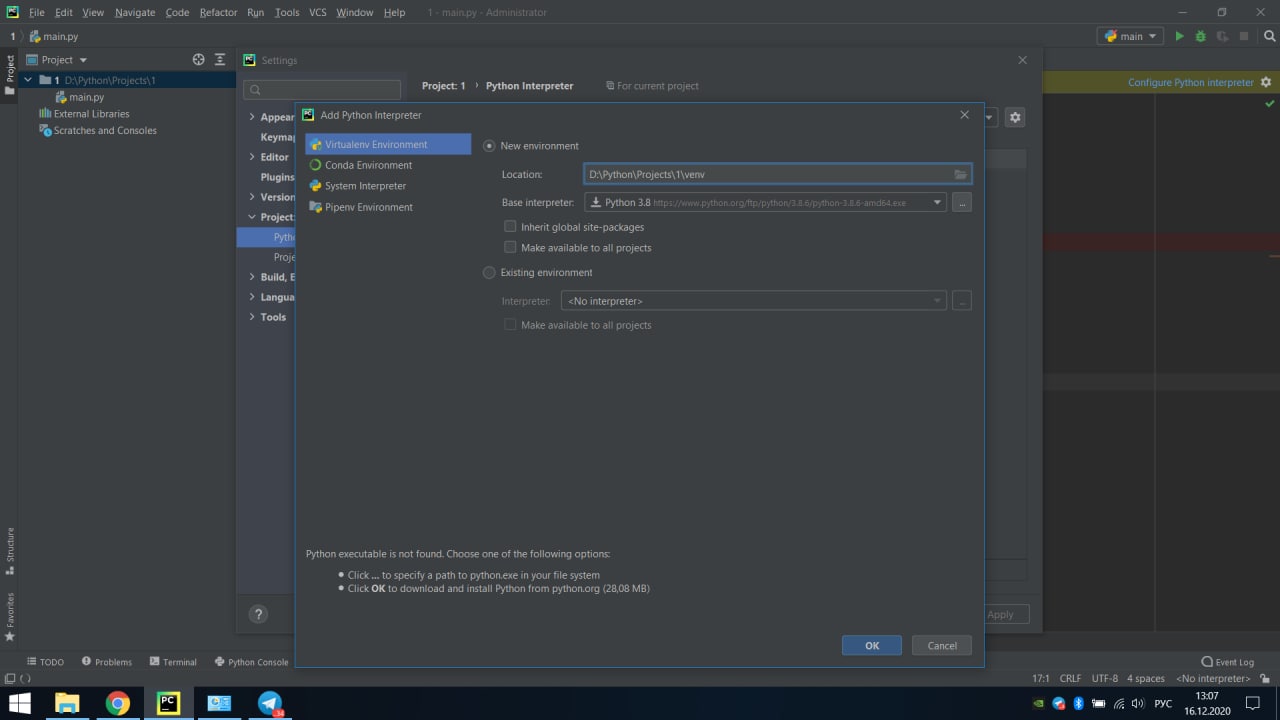
Task: Select Conda Environment in the list
Action: pos(388,165)
